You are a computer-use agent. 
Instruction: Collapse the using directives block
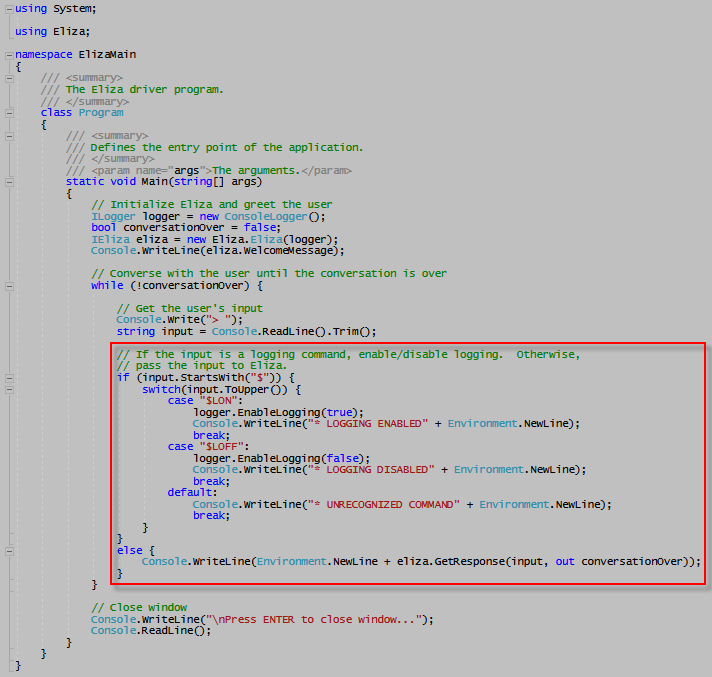click(9, 9)
